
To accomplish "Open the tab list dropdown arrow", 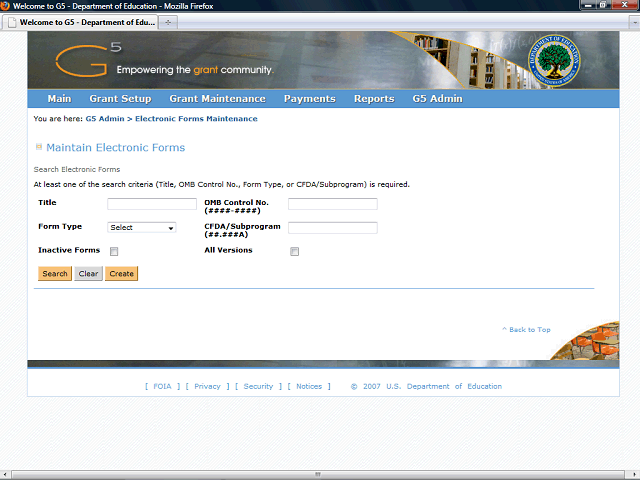I will [634, 23].
